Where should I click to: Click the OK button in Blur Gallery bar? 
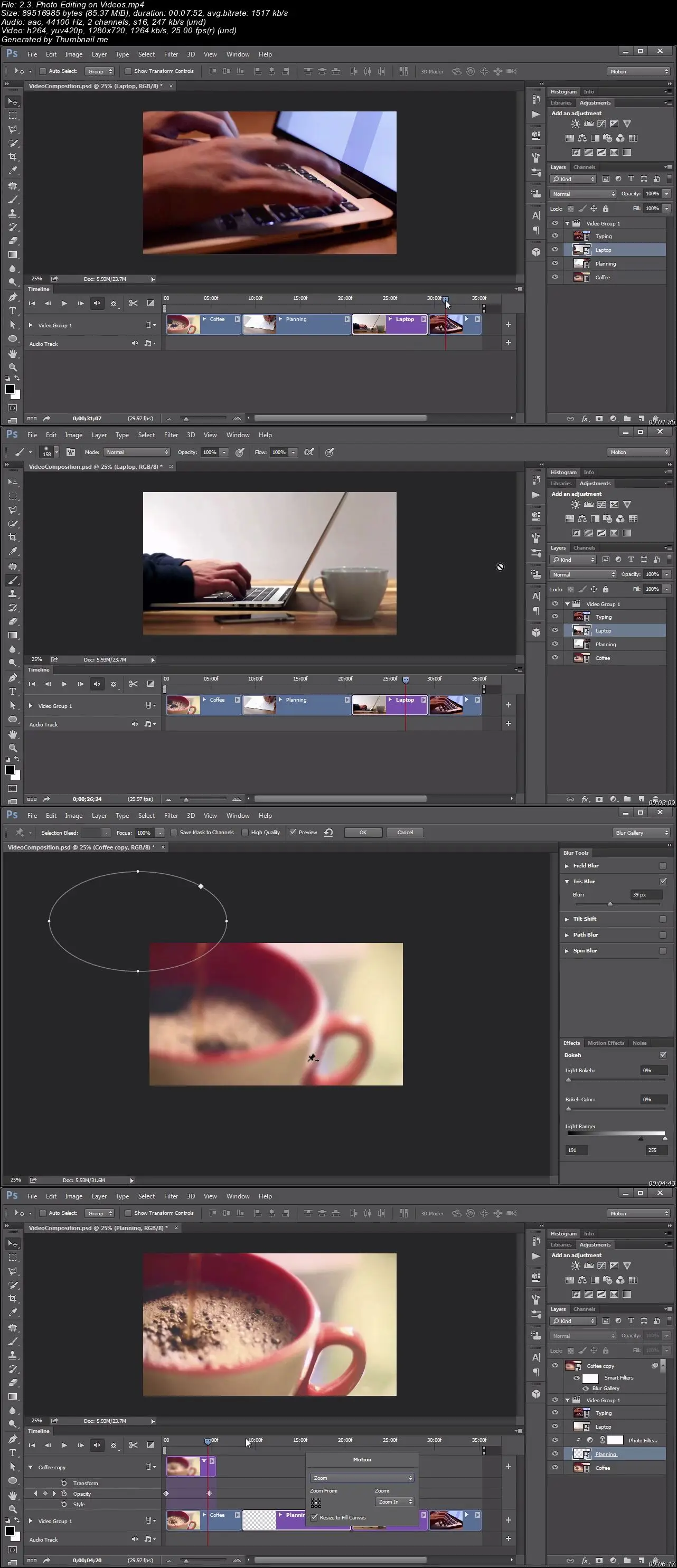click(363, 833)
